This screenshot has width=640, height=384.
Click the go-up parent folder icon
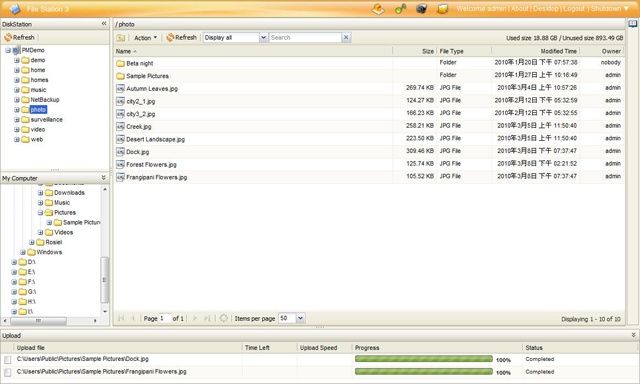pyautogui.click(x=120, y=38)
